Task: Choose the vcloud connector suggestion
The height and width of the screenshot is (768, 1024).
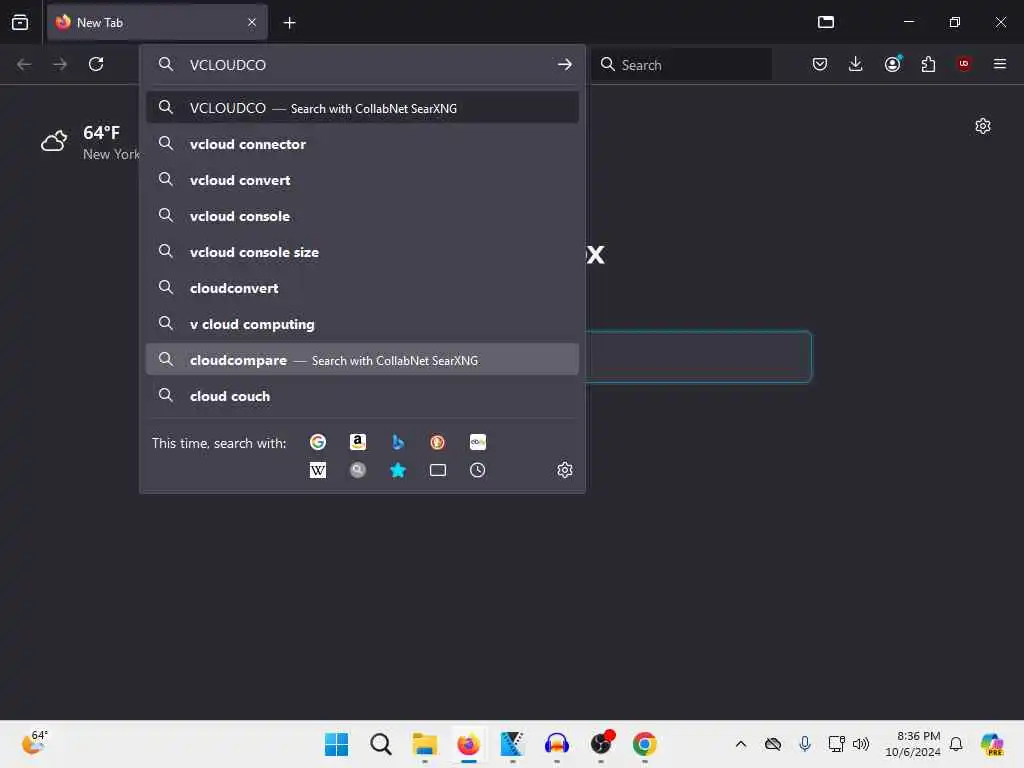Action: [362, 144]
